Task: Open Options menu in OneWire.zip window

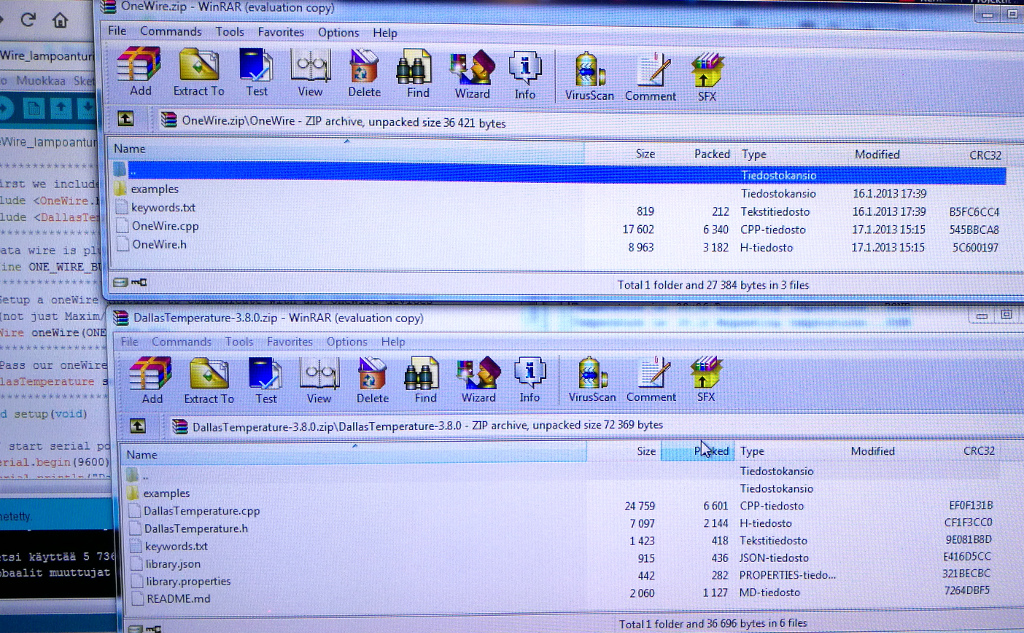Action: tap(338, 32)
